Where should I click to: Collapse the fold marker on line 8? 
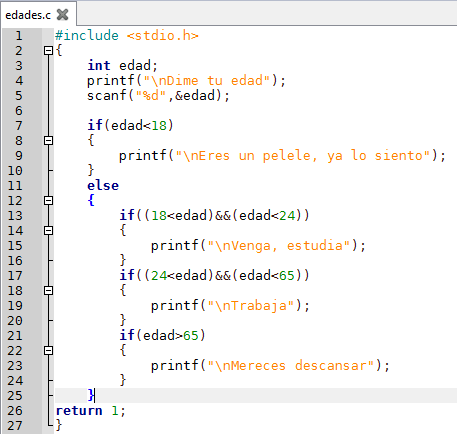pyautogui.click(x=48, y=140)
